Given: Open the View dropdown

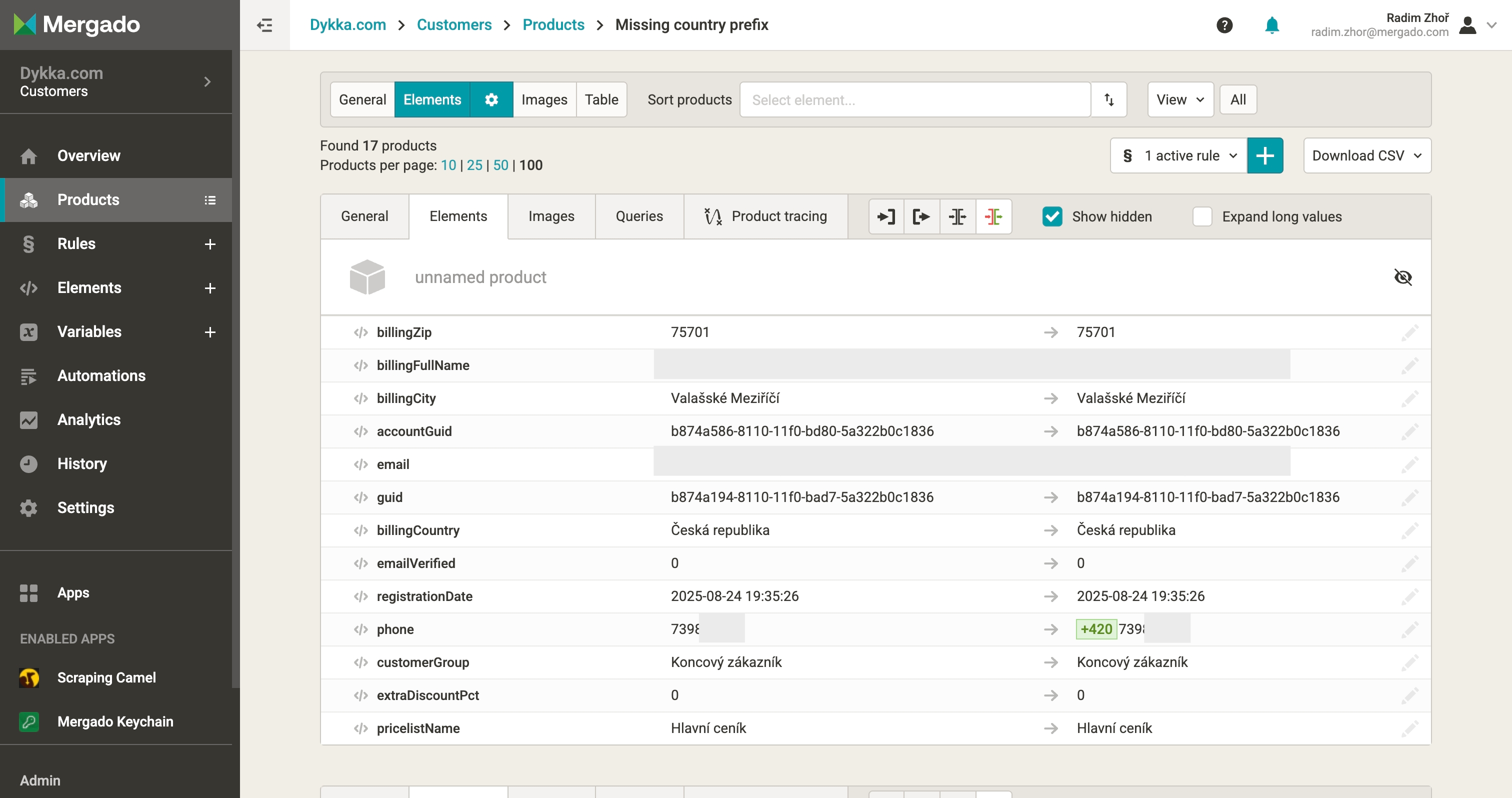Looking at the screenshot, I should 1180,100.
